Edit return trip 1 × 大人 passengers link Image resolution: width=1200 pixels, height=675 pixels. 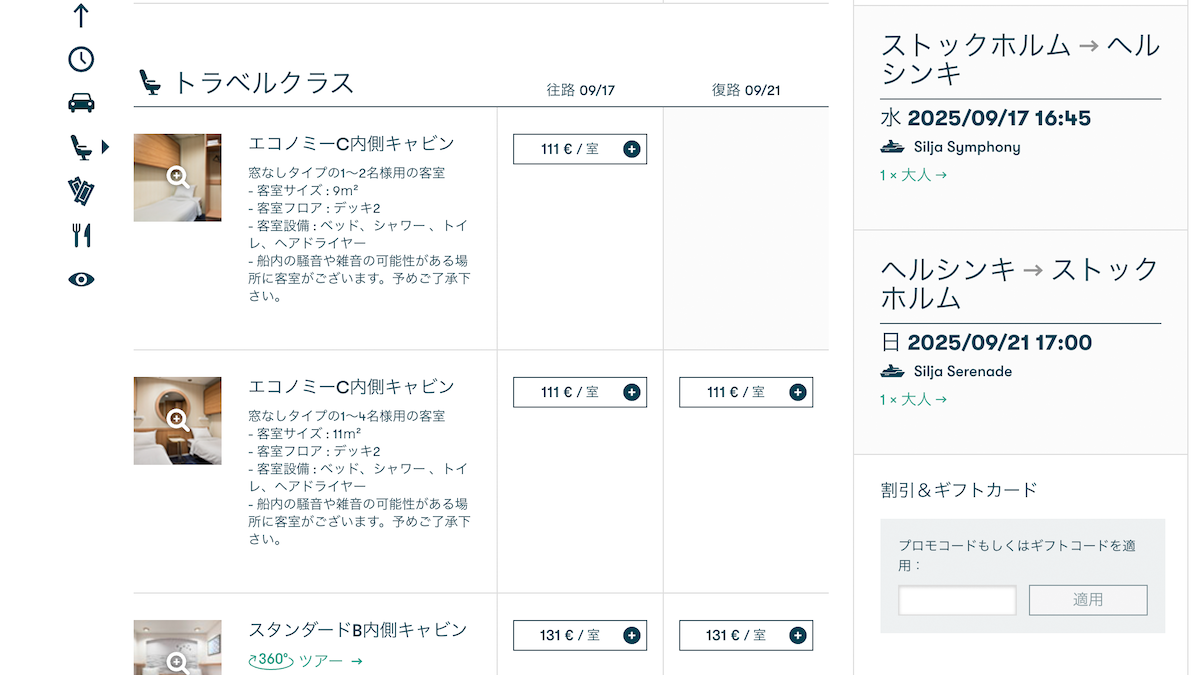913,399
